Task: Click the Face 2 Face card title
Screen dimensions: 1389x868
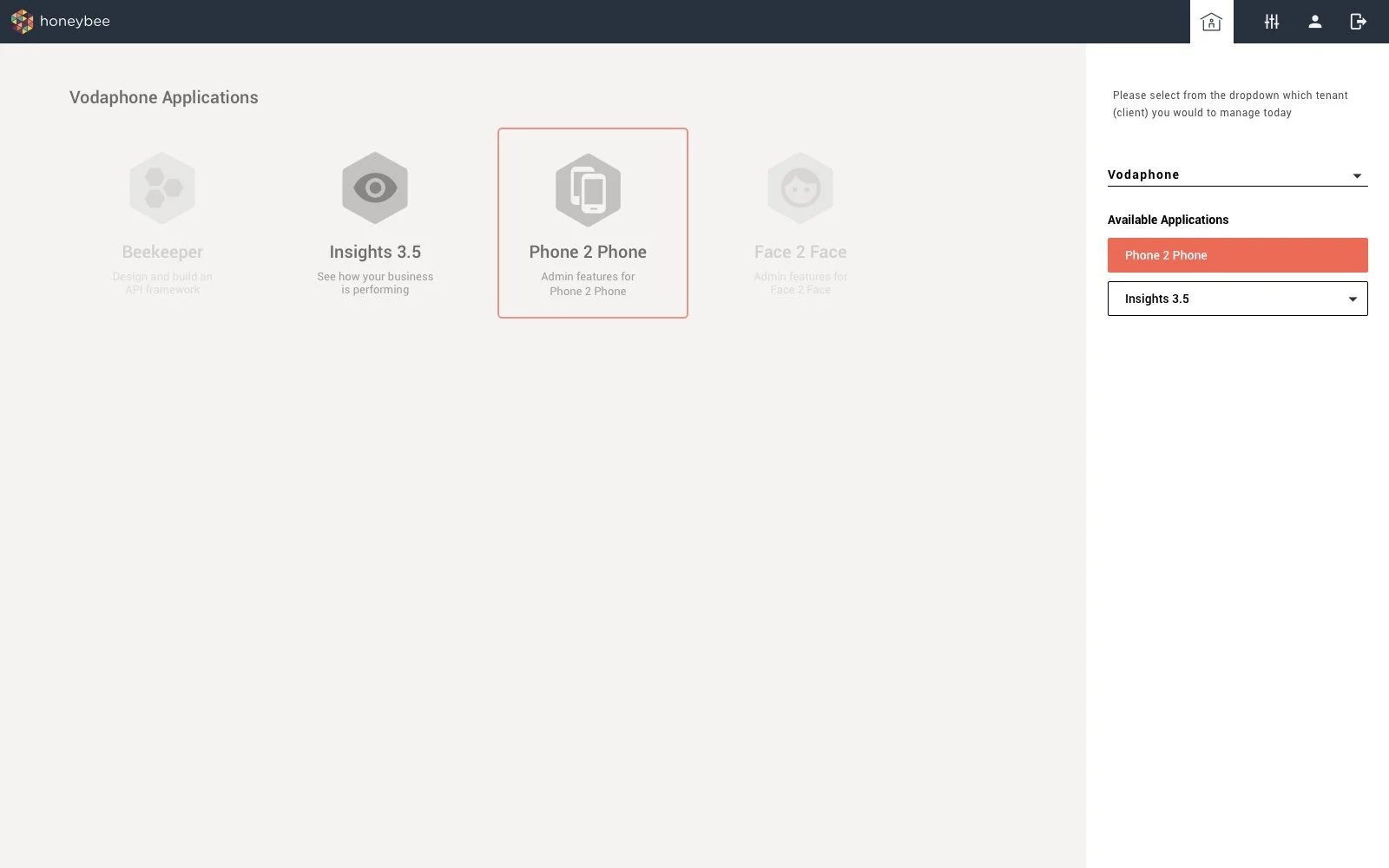Action: (x=800, y=252)
